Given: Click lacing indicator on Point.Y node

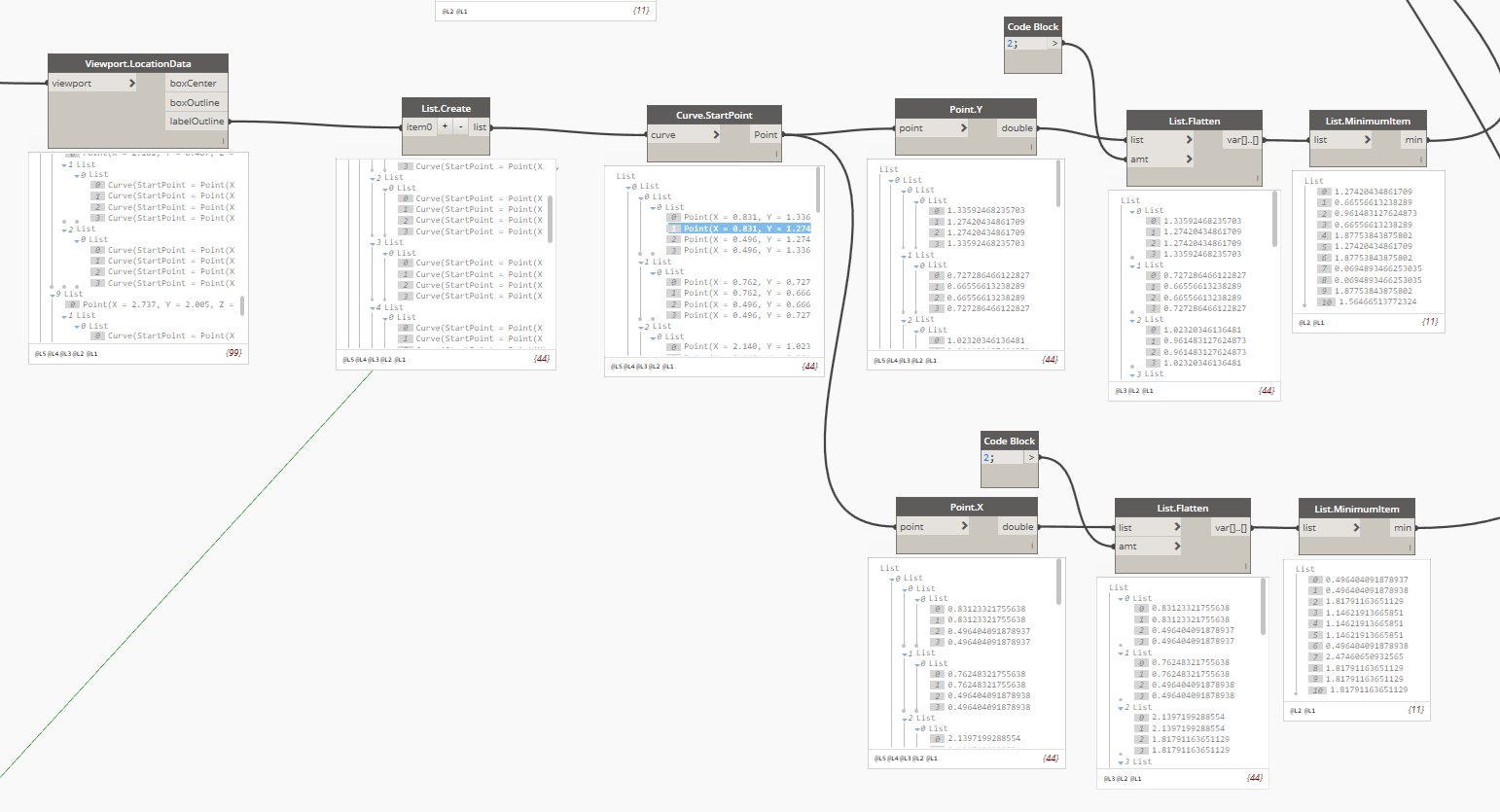Looking at the screenshot, I should click(x=1031, y=148).
